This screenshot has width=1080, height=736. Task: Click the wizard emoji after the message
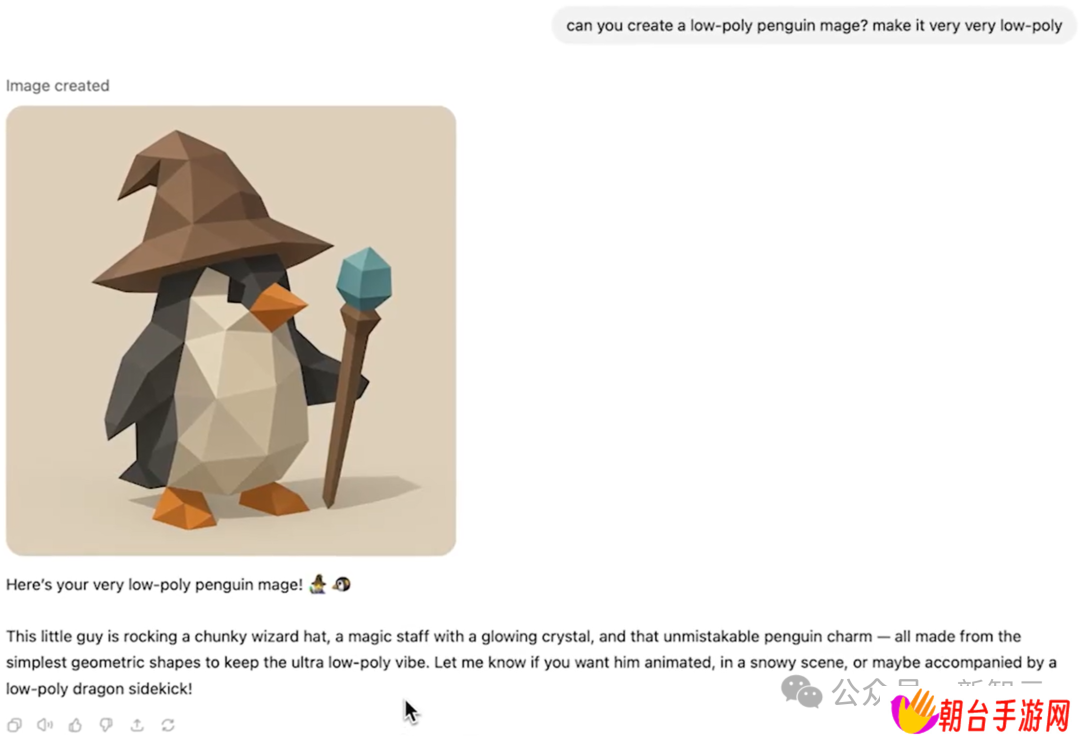(318, 584)
